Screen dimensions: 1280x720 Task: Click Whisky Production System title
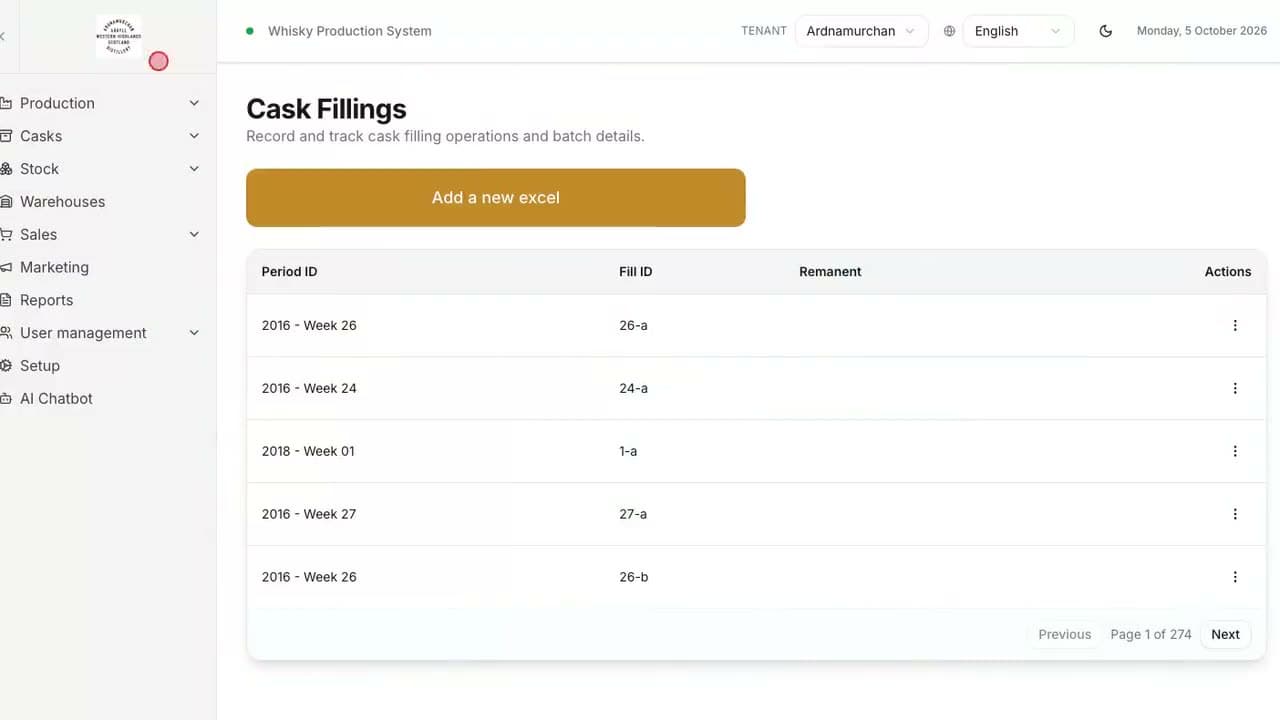[x=350, y=31]
